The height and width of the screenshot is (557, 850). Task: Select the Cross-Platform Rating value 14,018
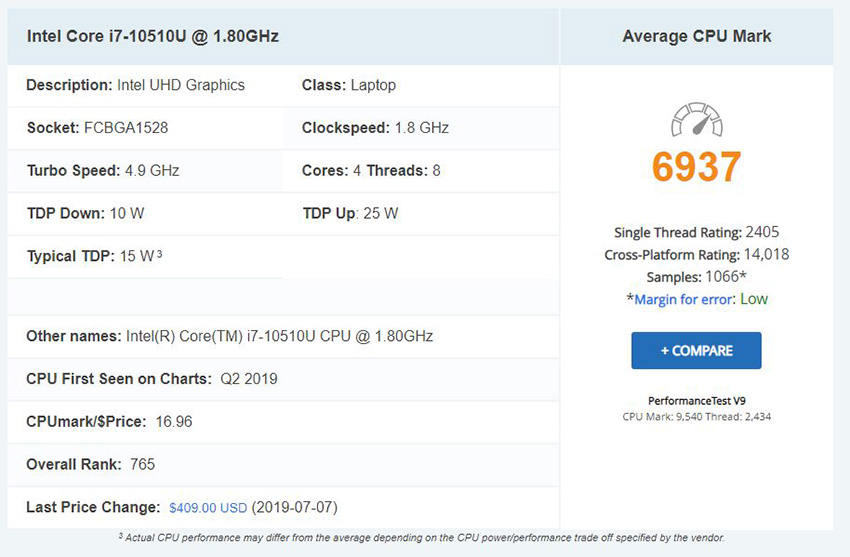(767, 254)
